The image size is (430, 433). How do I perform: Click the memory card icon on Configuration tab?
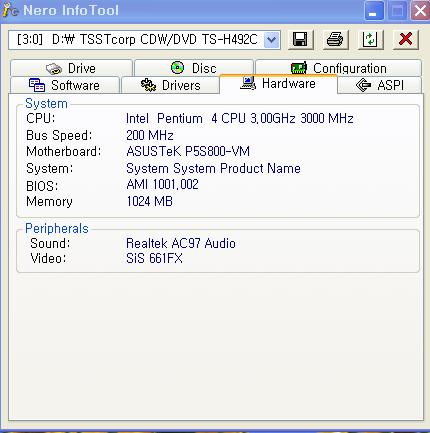(299, 68)
